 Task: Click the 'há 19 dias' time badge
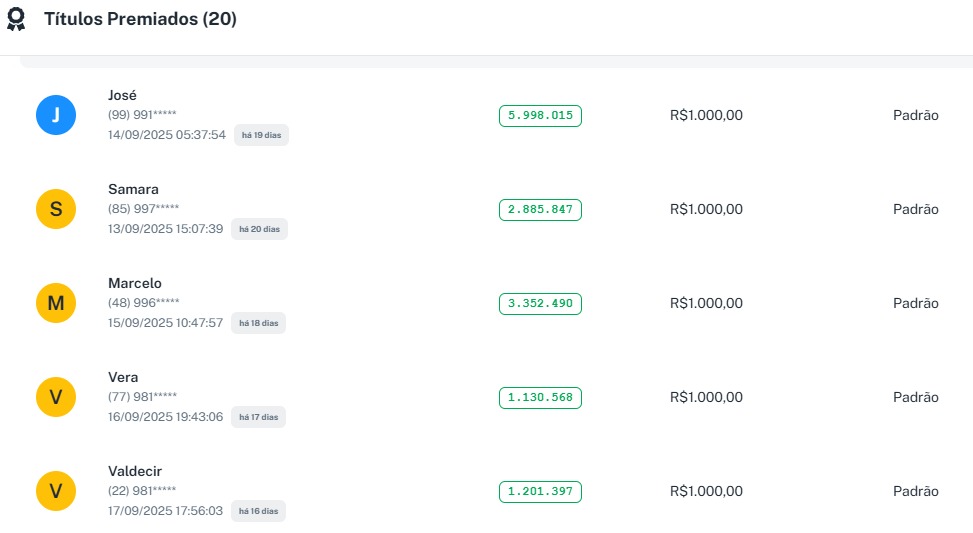(261, 135)
